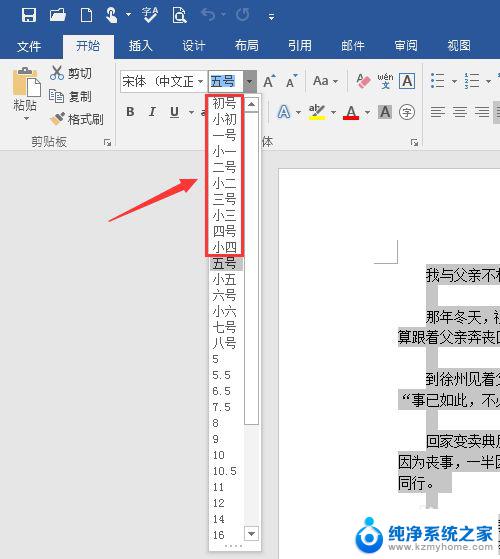The height and width of the screenshot is (559, 500).
Task: Open bullet library dropdown arrow
Action: tap(454, 82)
